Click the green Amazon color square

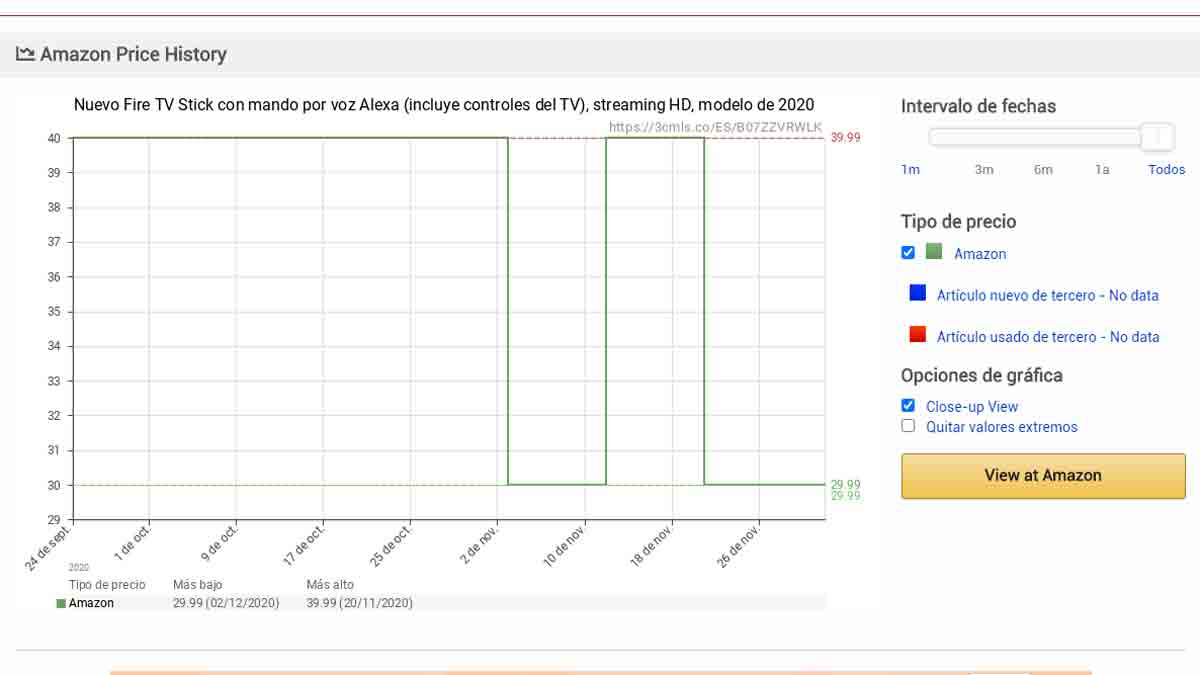click(934, 252)
